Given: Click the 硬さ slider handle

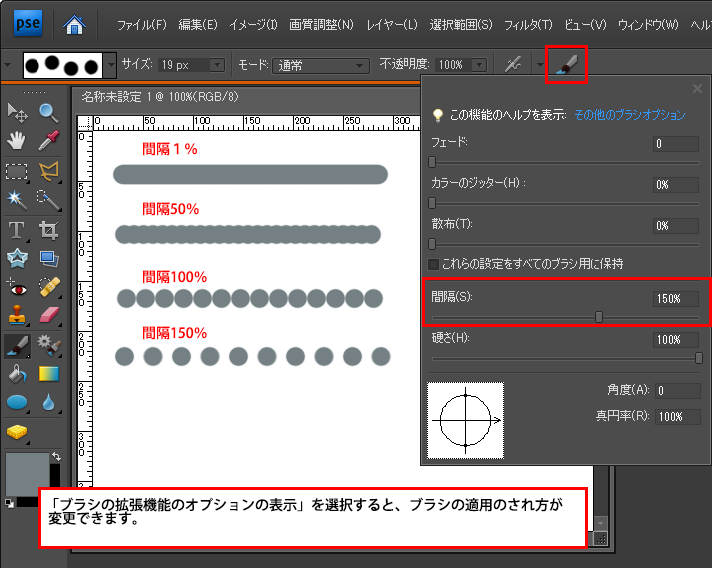Looking at the screenshot, I should pos(699,358).
